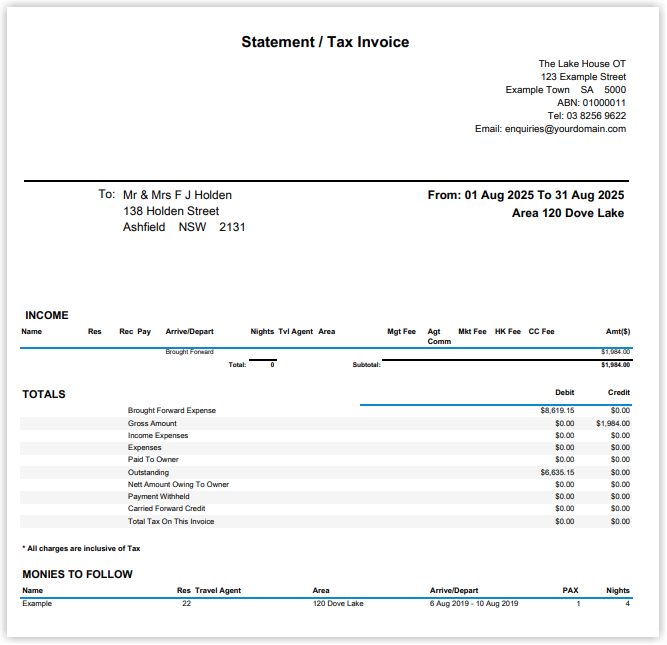Click the 'Mgt Fee' column header
This screenshot has height=645, width=667.
(x=401, y=331)
